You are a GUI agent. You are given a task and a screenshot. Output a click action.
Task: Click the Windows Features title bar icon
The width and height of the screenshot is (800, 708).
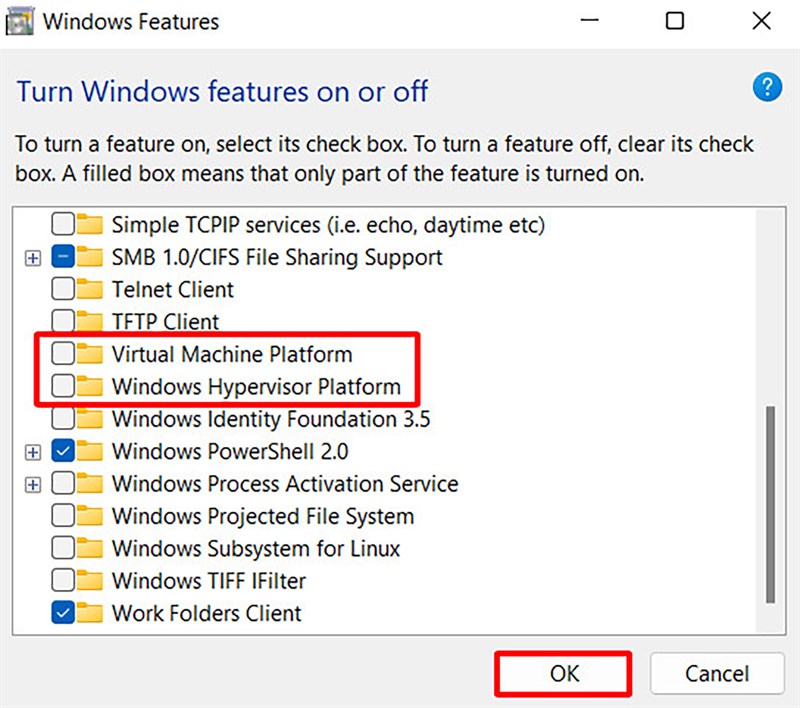click(18, 20)
